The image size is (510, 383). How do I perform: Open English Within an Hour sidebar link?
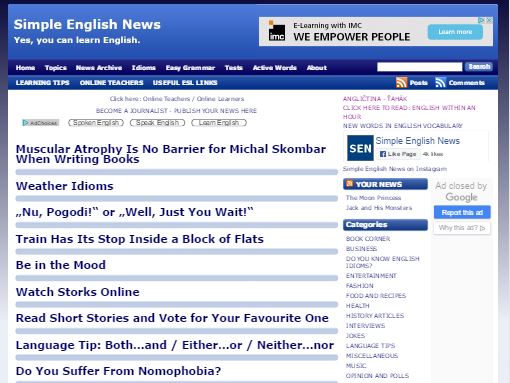(409, 112)
